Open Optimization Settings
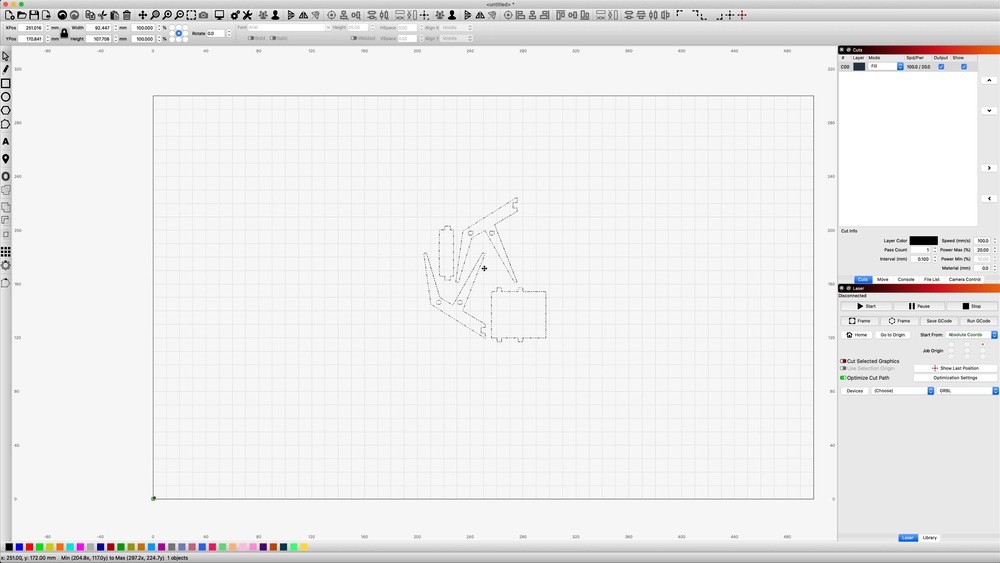 (955, 377)
